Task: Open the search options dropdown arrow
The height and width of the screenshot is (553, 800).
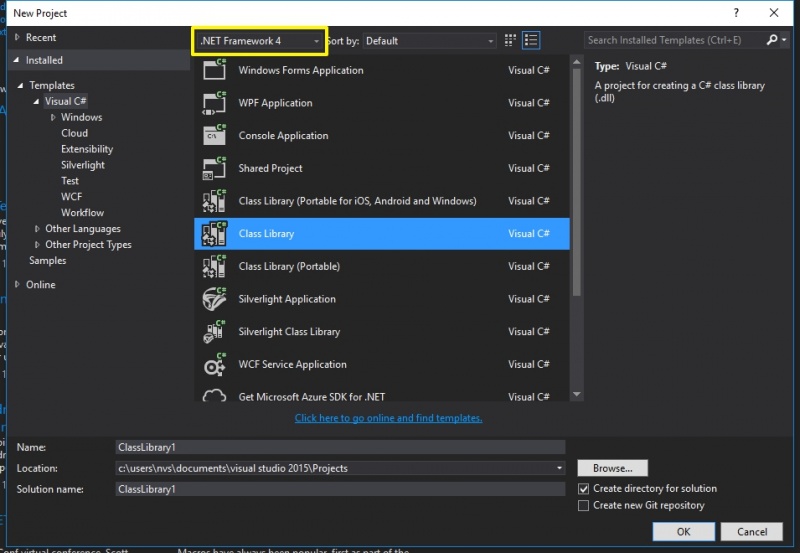Action: coord(784,40)
